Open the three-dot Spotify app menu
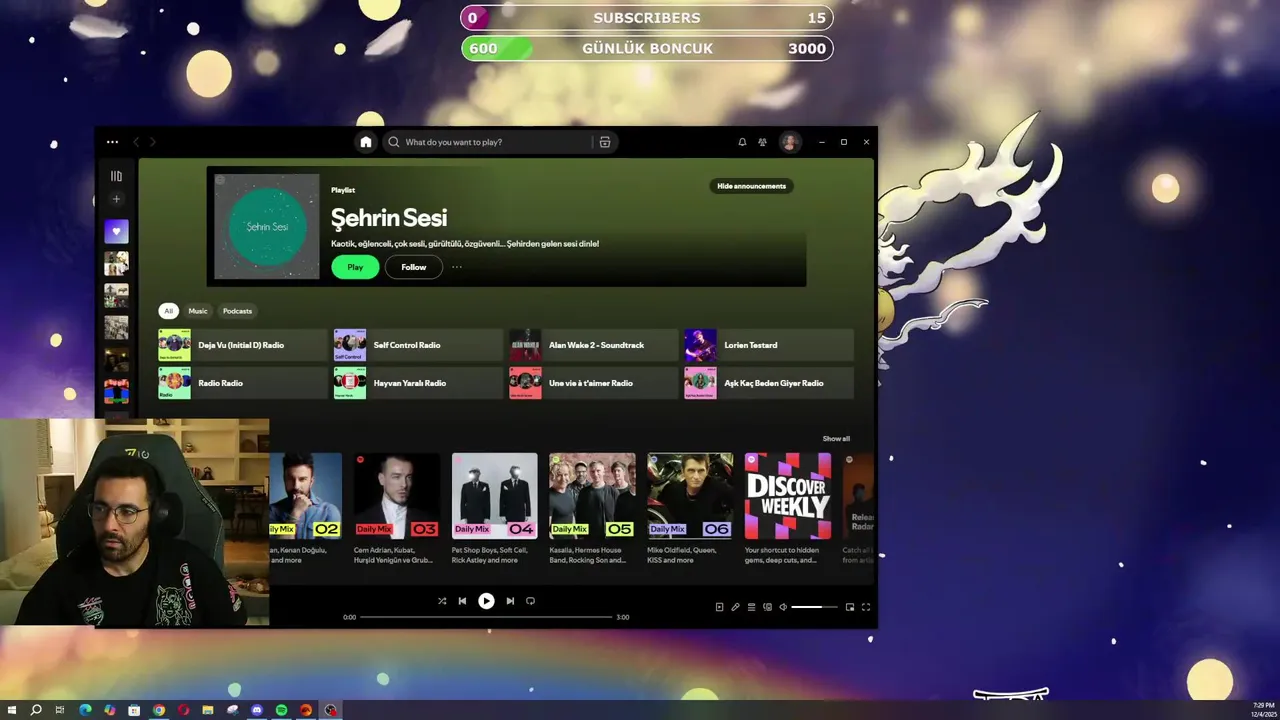 112,142
